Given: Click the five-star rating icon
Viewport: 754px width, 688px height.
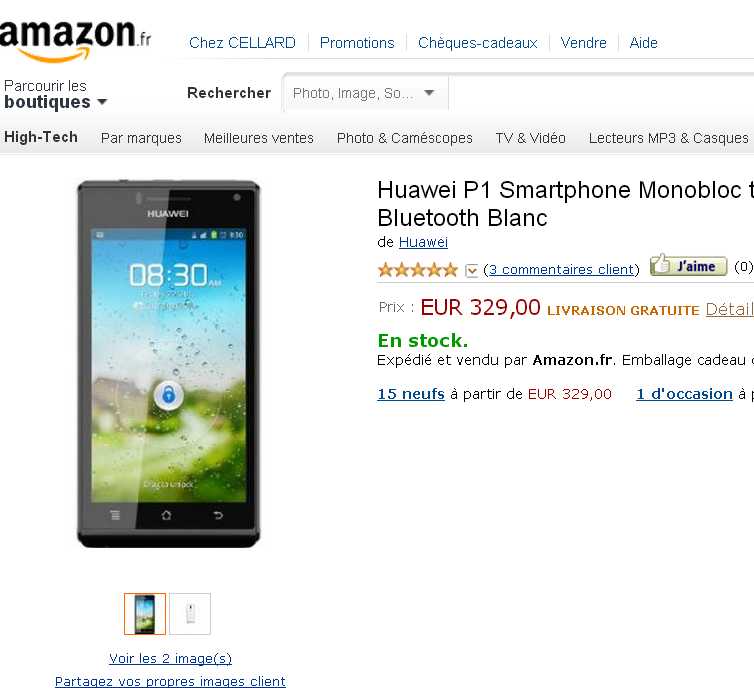Looking at the screenshot, I should (x=417, y=270).
